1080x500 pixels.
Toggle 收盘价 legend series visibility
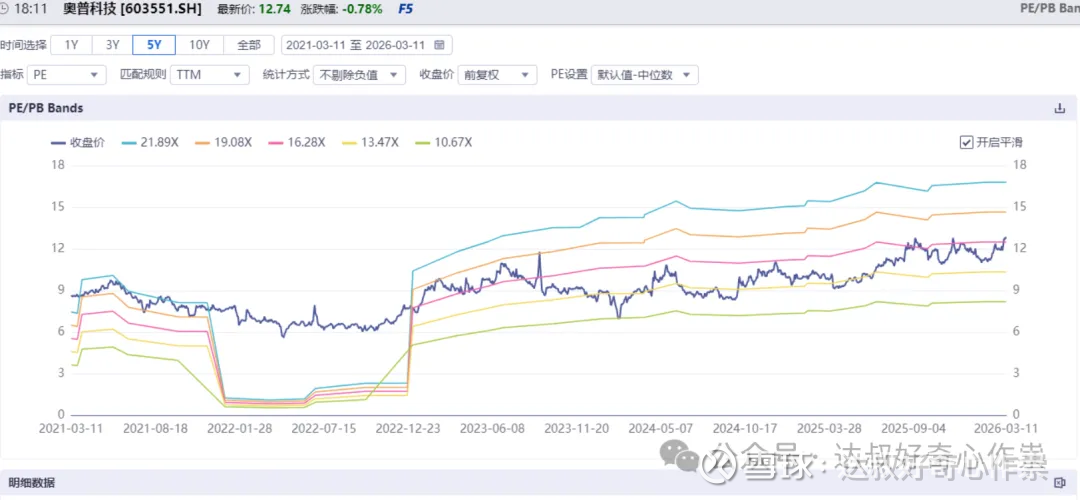coord(78,143)
